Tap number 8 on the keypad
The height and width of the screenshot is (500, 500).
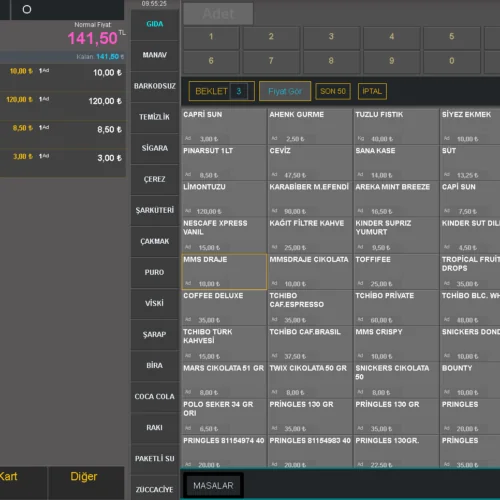tap(331, 62)
